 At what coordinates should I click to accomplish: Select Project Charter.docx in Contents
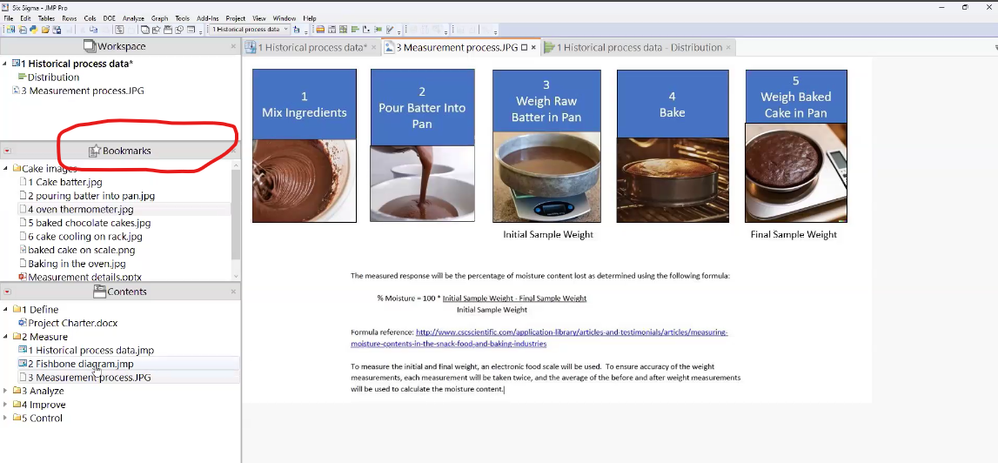coord(73,323)
